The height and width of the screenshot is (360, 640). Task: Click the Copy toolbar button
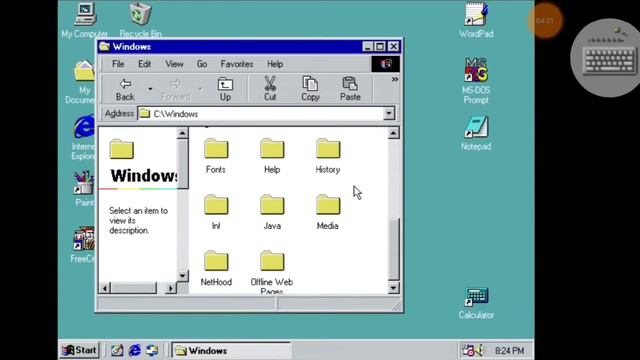[x=310, y=89]
